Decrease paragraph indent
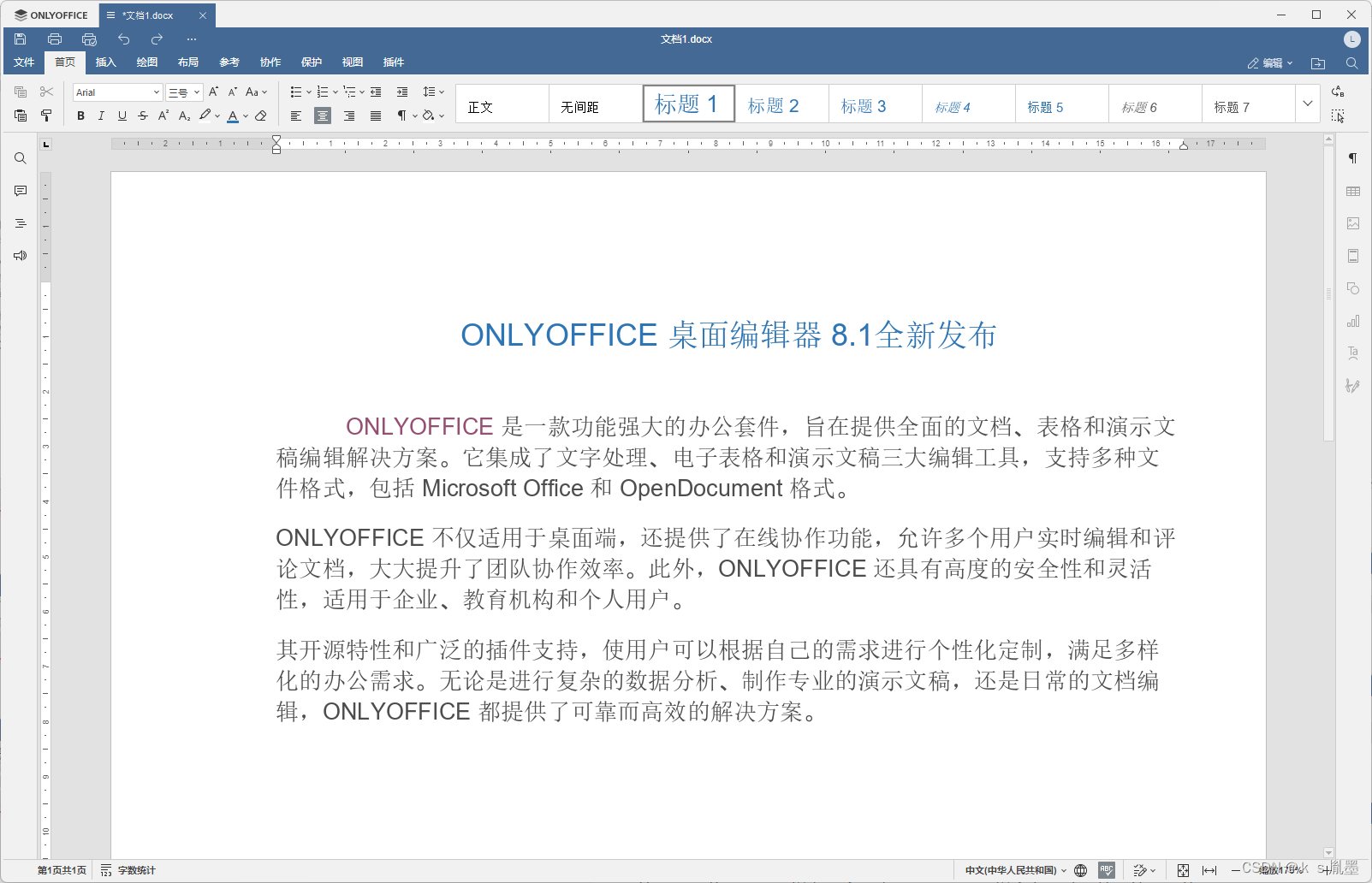The height and width of the screenshot is (883, 1372). [376, 92]
